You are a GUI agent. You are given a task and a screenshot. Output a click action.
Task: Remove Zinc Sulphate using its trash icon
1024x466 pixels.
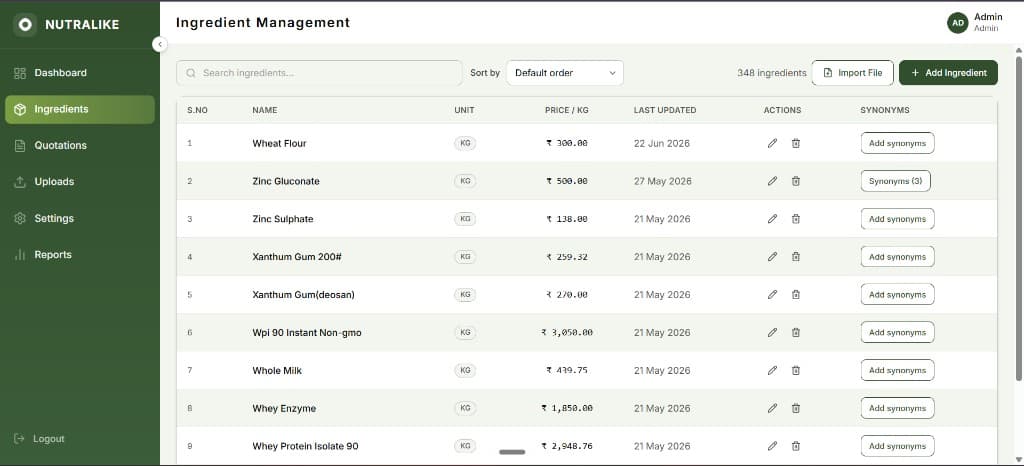click(795, 219)
